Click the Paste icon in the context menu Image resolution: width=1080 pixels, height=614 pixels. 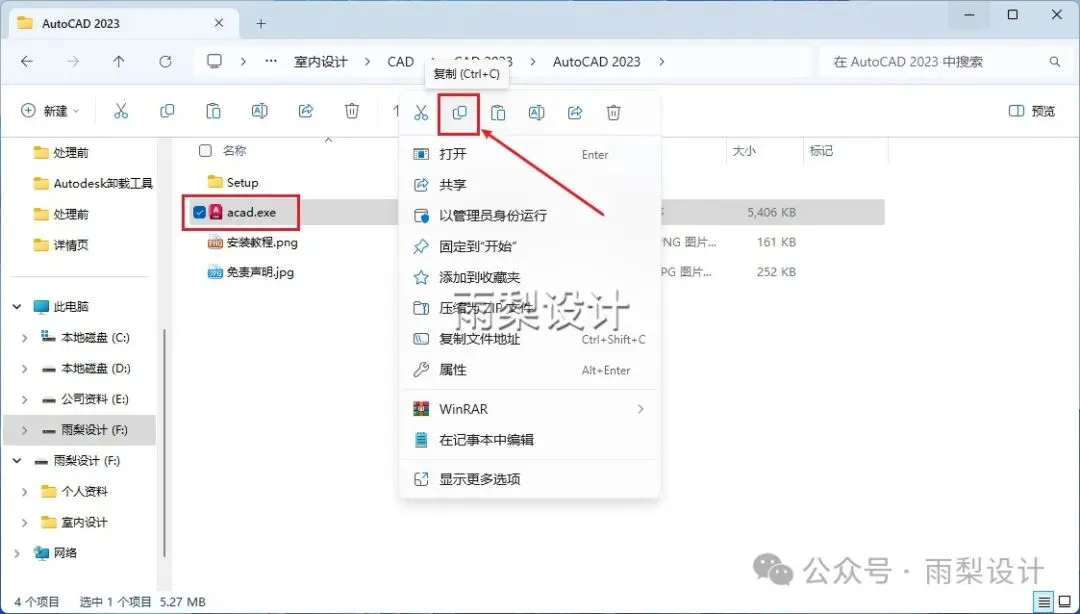pos(498,112)
